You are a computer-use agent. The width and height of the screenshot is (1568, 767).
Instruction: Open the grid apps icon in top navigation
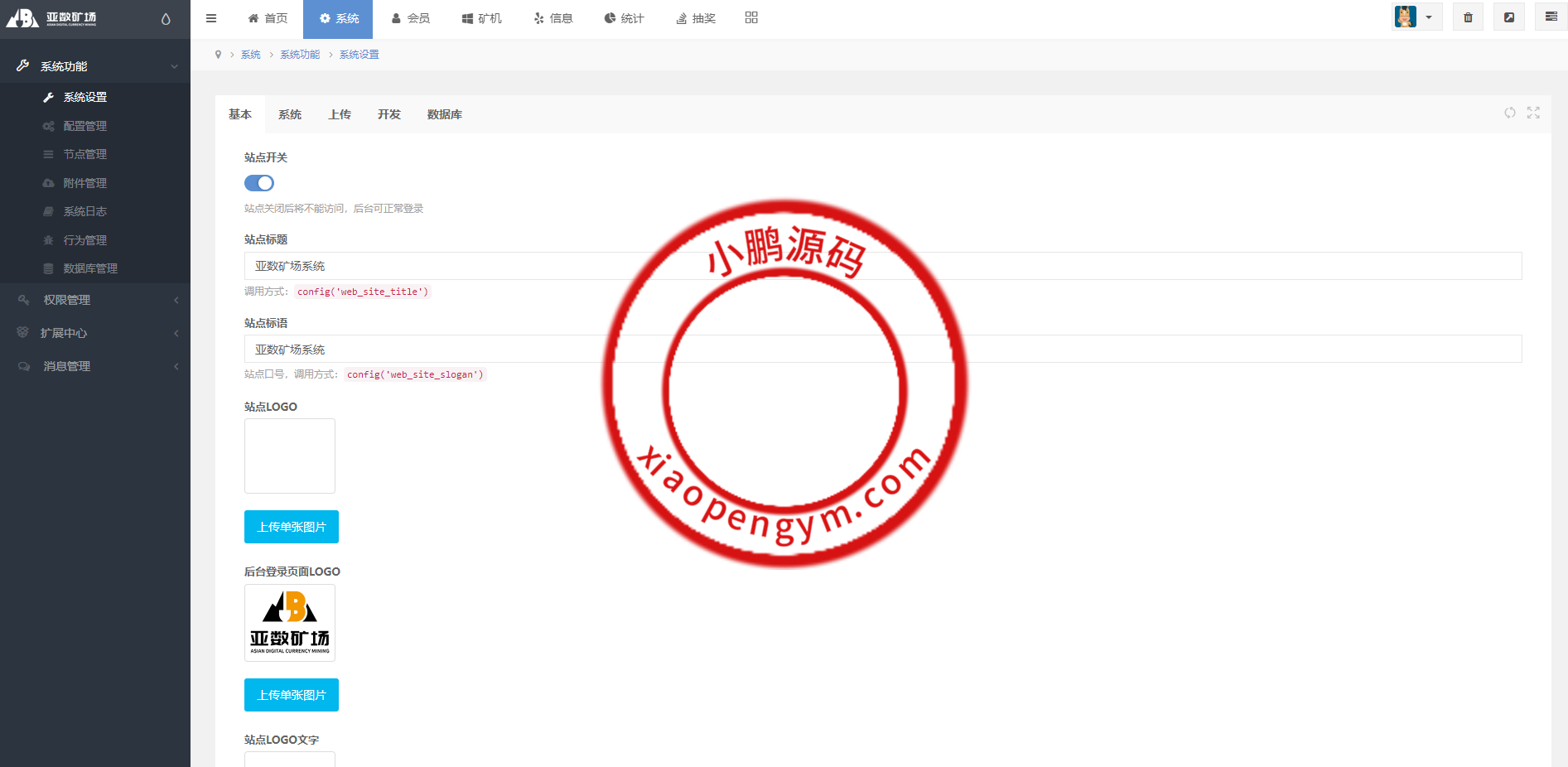[751, 17]
